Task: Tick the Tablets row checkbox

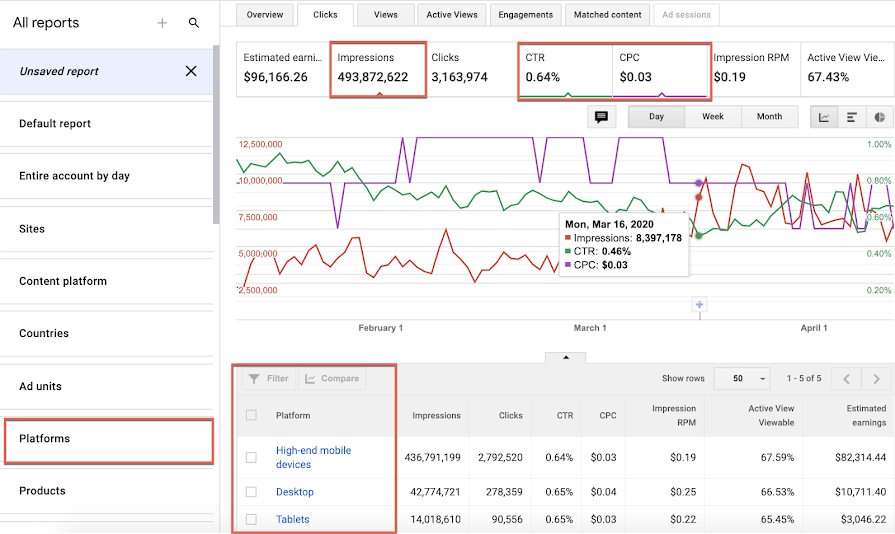Action: 251,519
